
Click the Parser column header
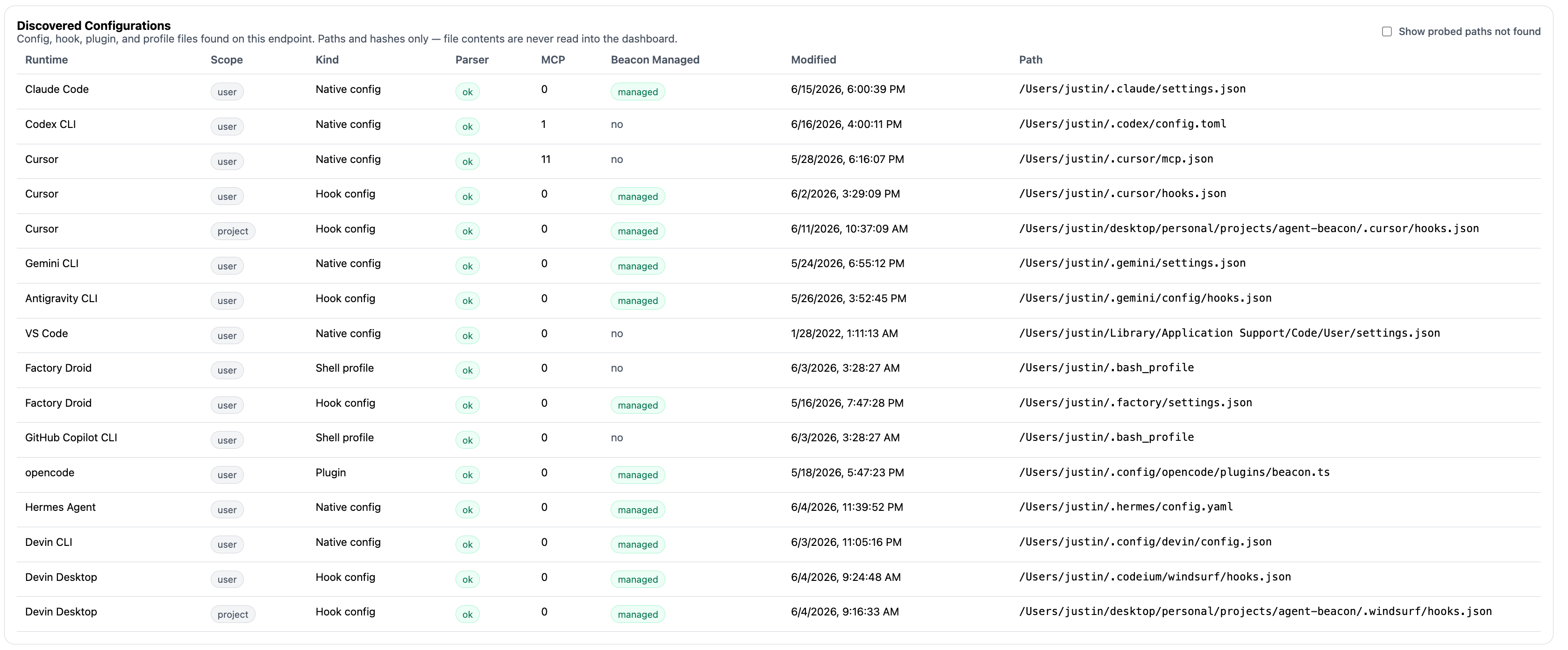click(x=472, y=60)
